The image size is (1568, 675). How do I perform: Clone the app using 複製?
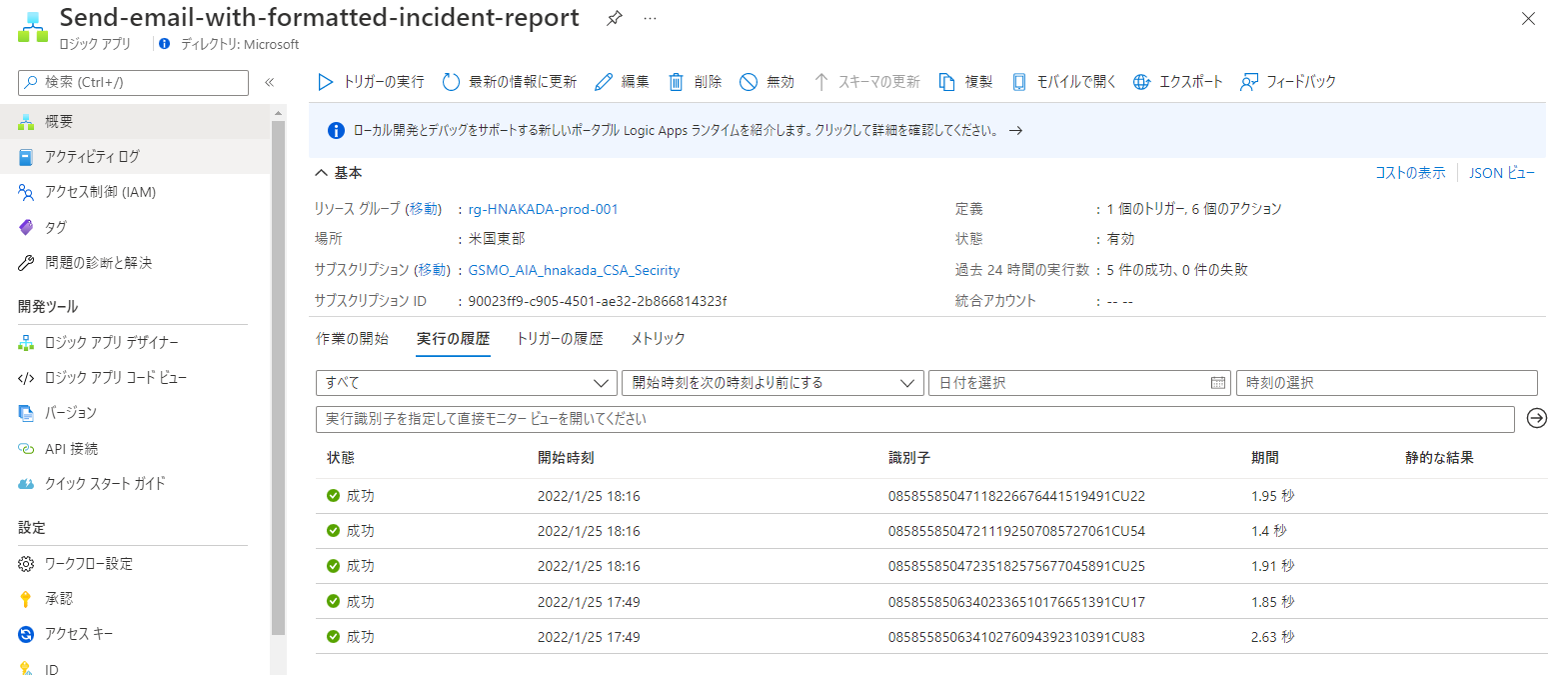click(965, 82)
